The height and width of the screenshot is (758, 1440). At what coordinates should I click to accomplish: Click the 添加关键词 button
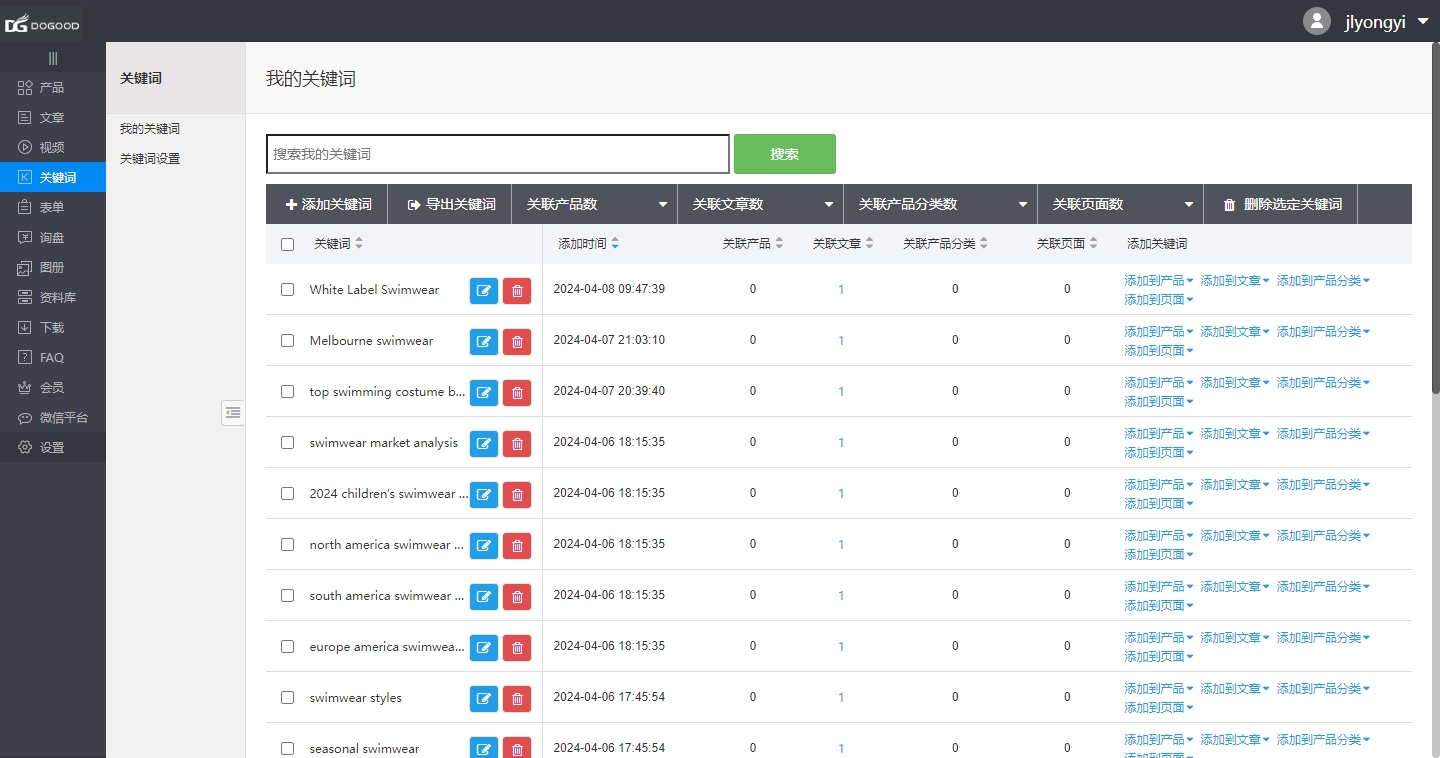[x=328, y=204]
